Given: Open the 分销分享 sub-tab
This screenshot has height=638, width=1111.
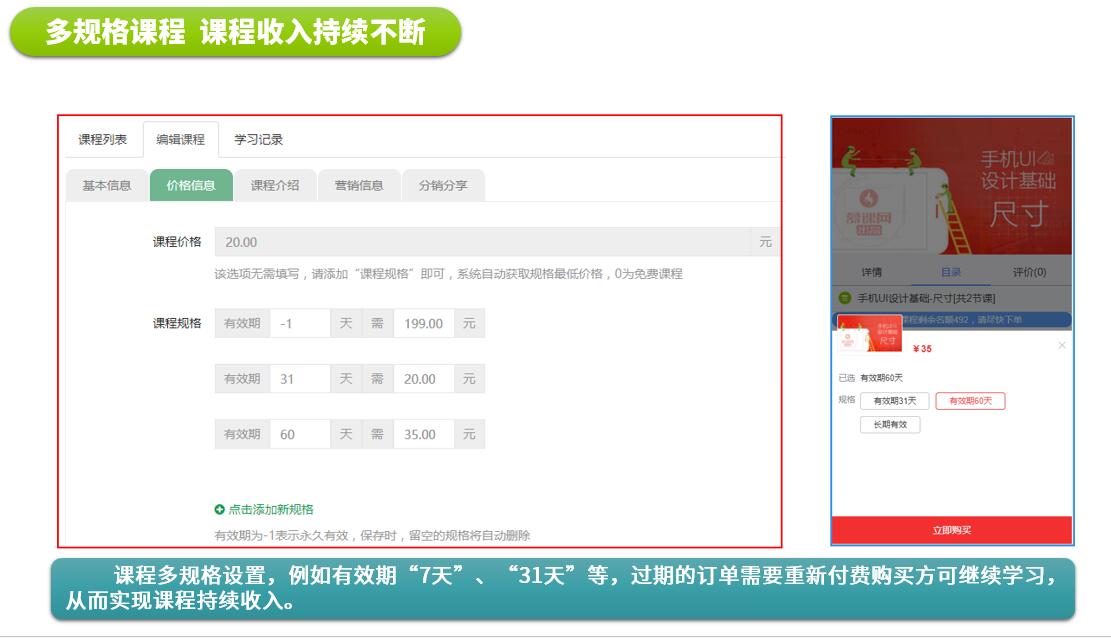Looking at the screenshot, I should (x=443, y=185).
